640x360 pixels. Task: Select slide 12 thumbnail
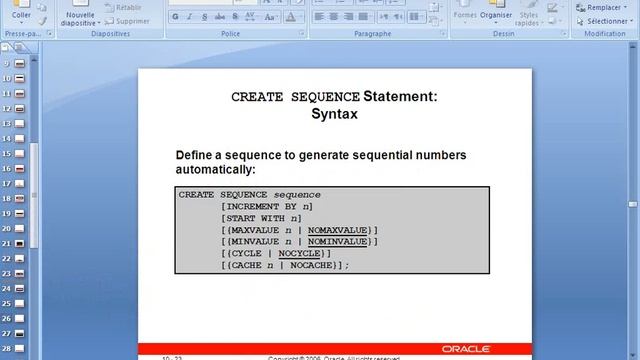(20, 109)
